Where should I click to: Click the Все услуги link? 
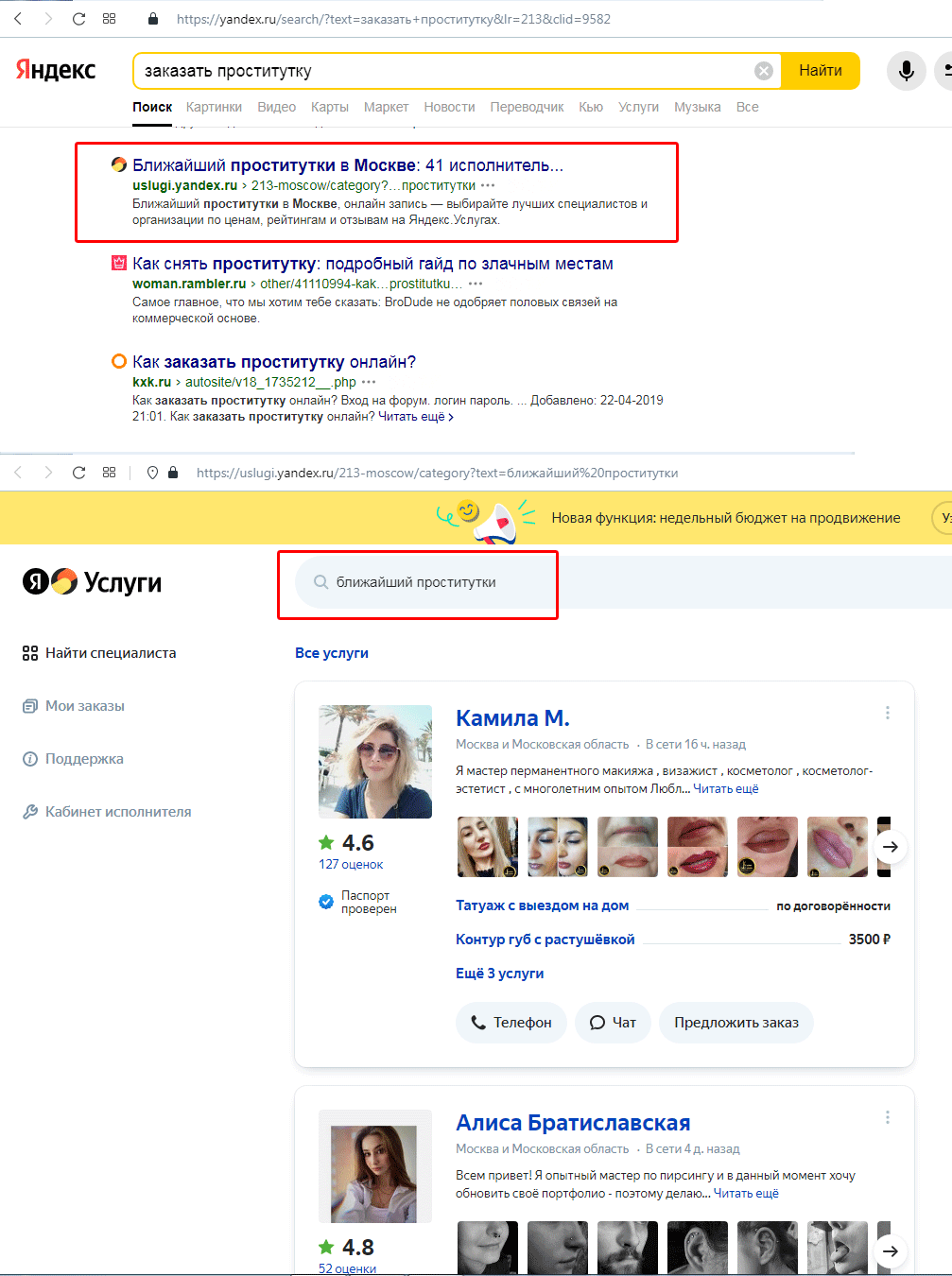tap(332, 653)
